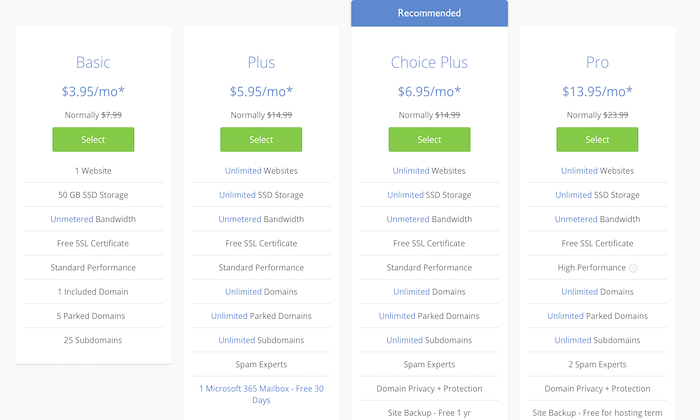This screenshot has width=700, height=420.
Task: Click Unlimited Websites in the Plus plan
Action: (x=261, y=171)
